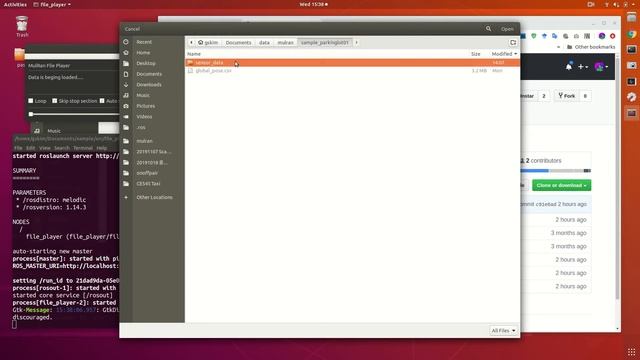Click the clock in the top bar

tap(313, 4)
